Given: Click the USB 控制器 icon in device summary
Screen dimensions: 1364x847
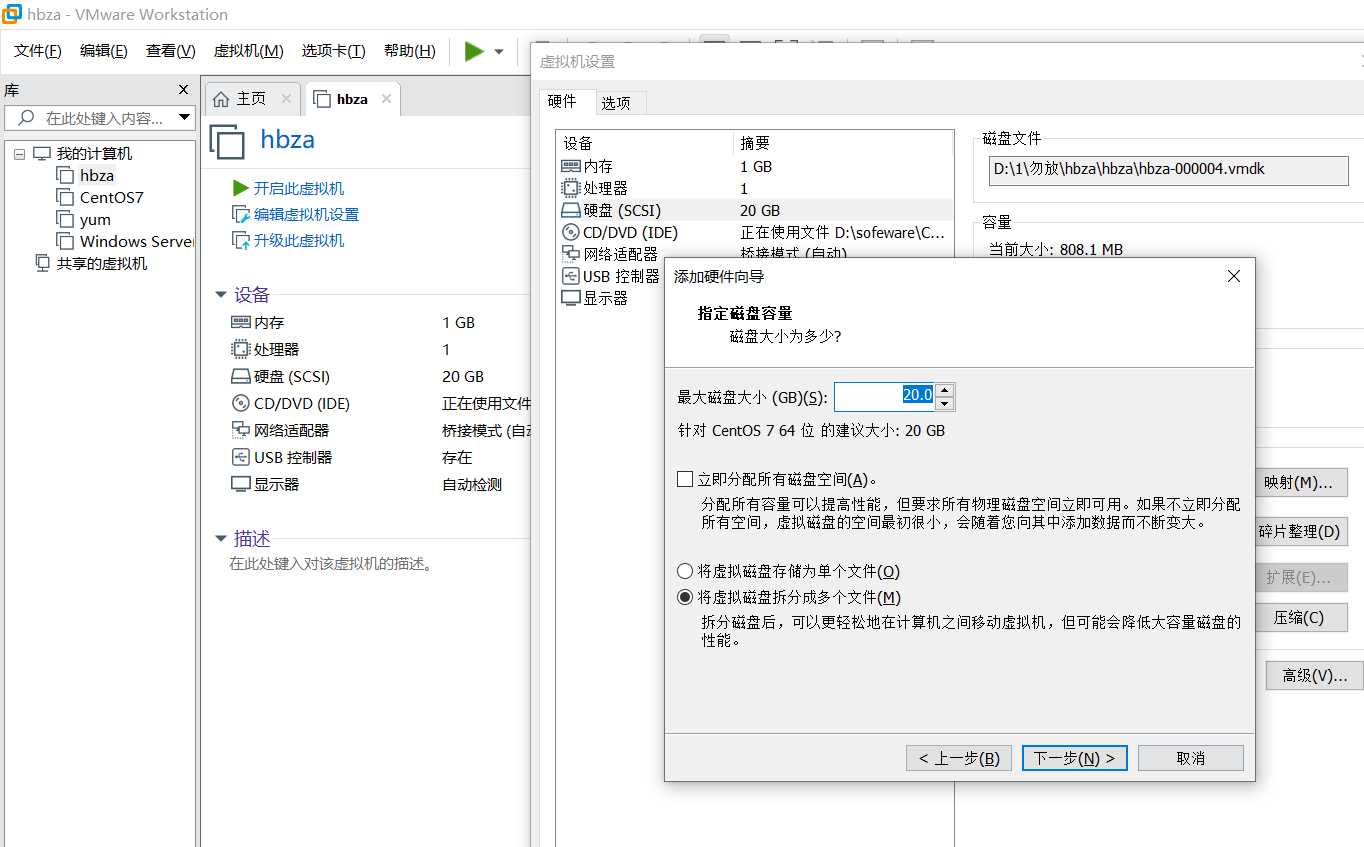Looking at the screenshot, I should point(240,457).
